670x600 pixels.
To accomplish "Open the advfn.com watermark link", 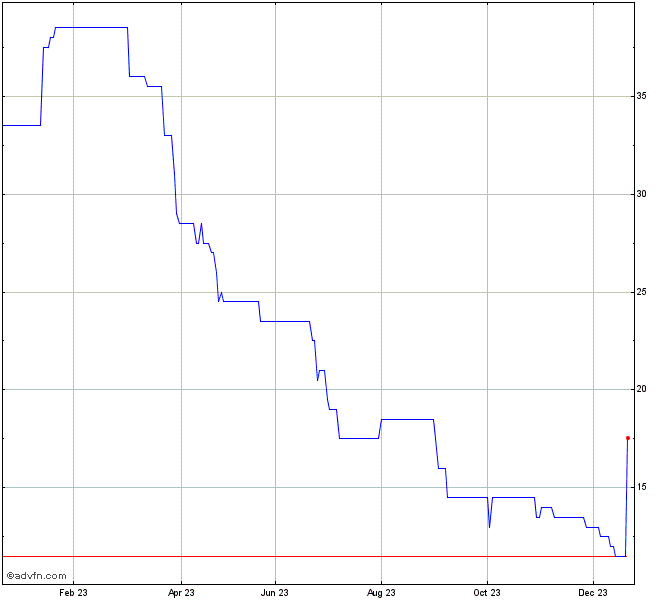I will pos(37,575).
